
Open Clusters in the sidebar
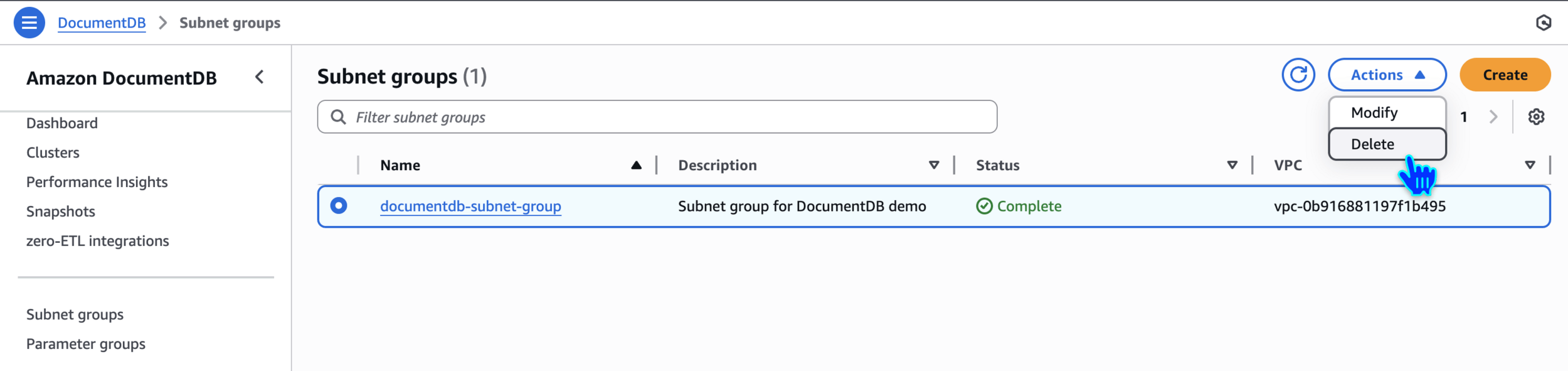click(53, 153)
